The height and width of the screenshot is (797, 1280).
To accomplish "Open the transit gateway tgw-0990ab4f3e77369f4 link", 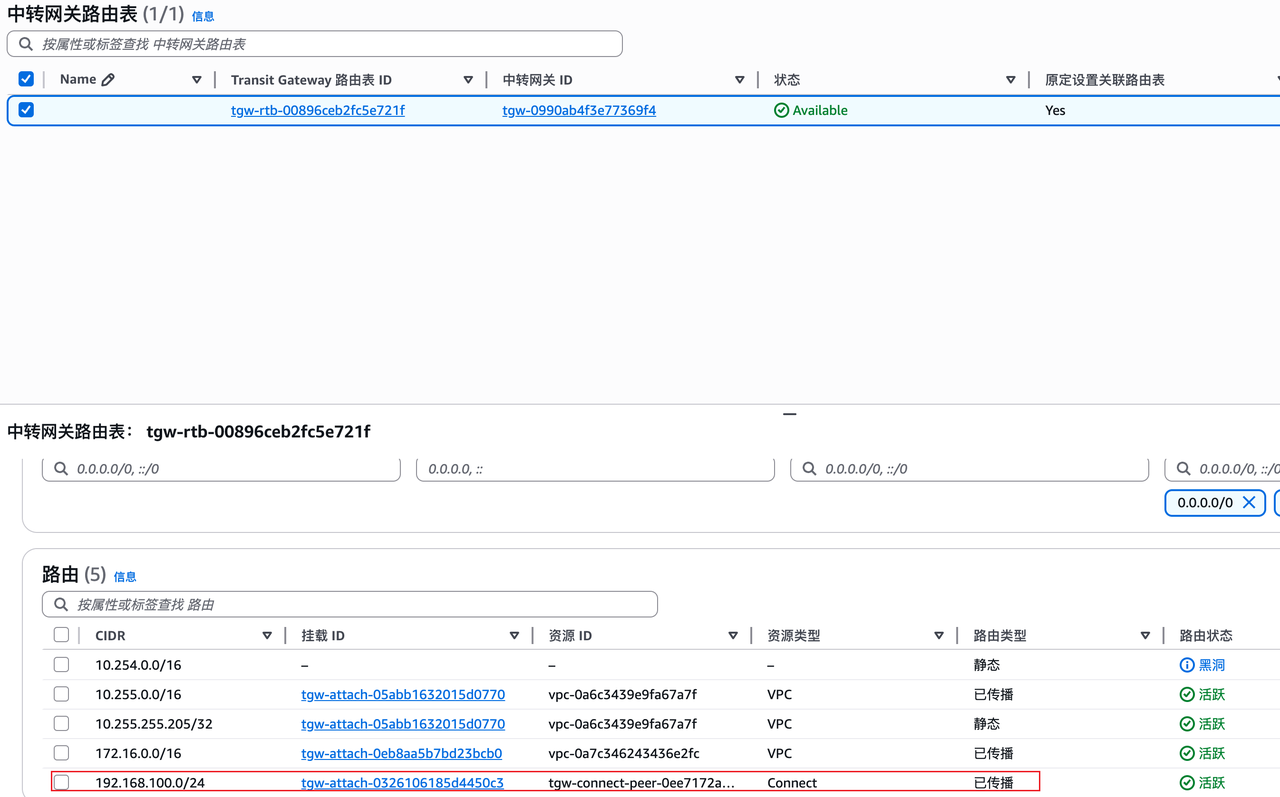I will pos(579,111).
